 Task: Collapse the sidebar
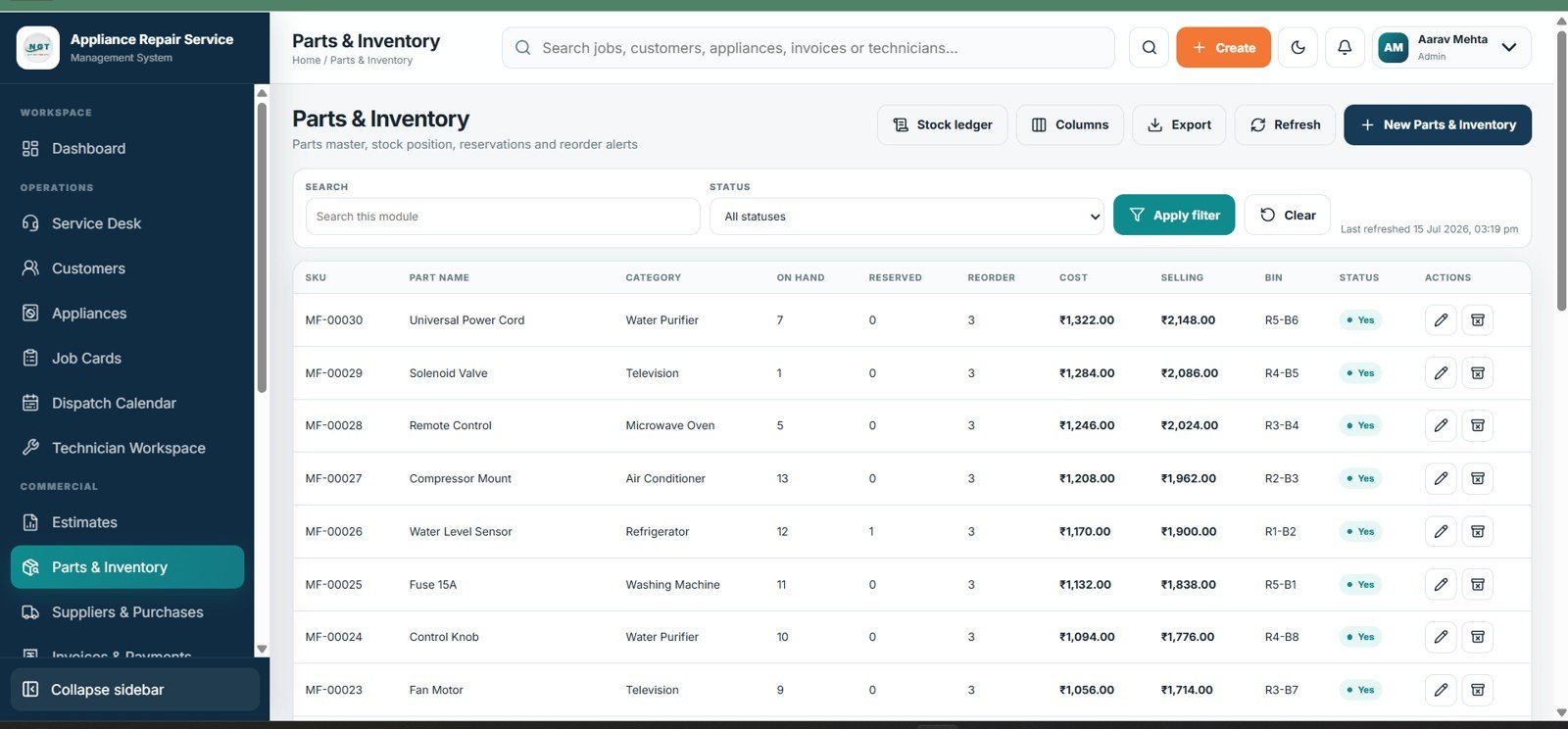[135, 690]
